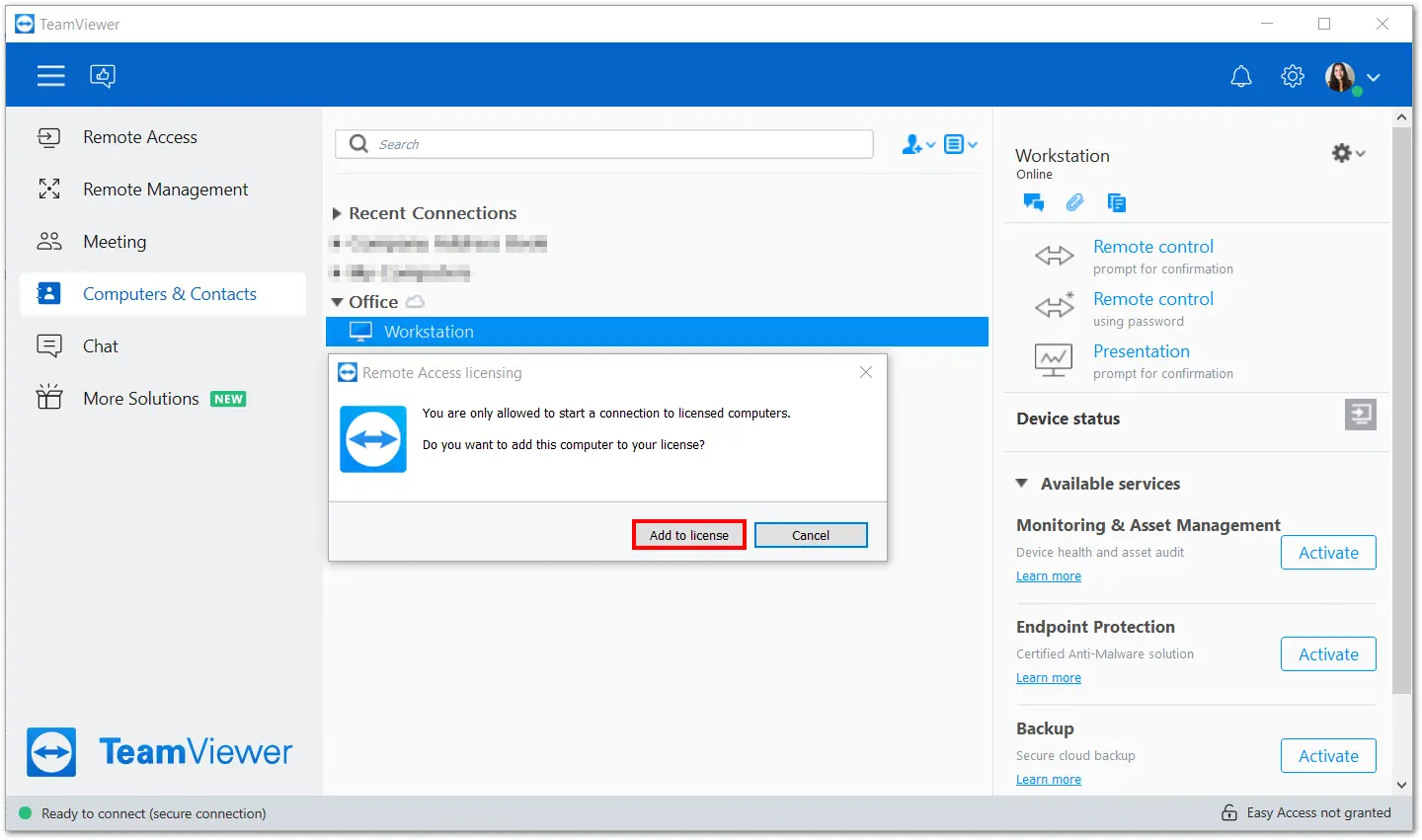Open Learn more for Monitoring & Asset Management
Viewport: 1422px width, 840px height.
(x=1049, y=576)
